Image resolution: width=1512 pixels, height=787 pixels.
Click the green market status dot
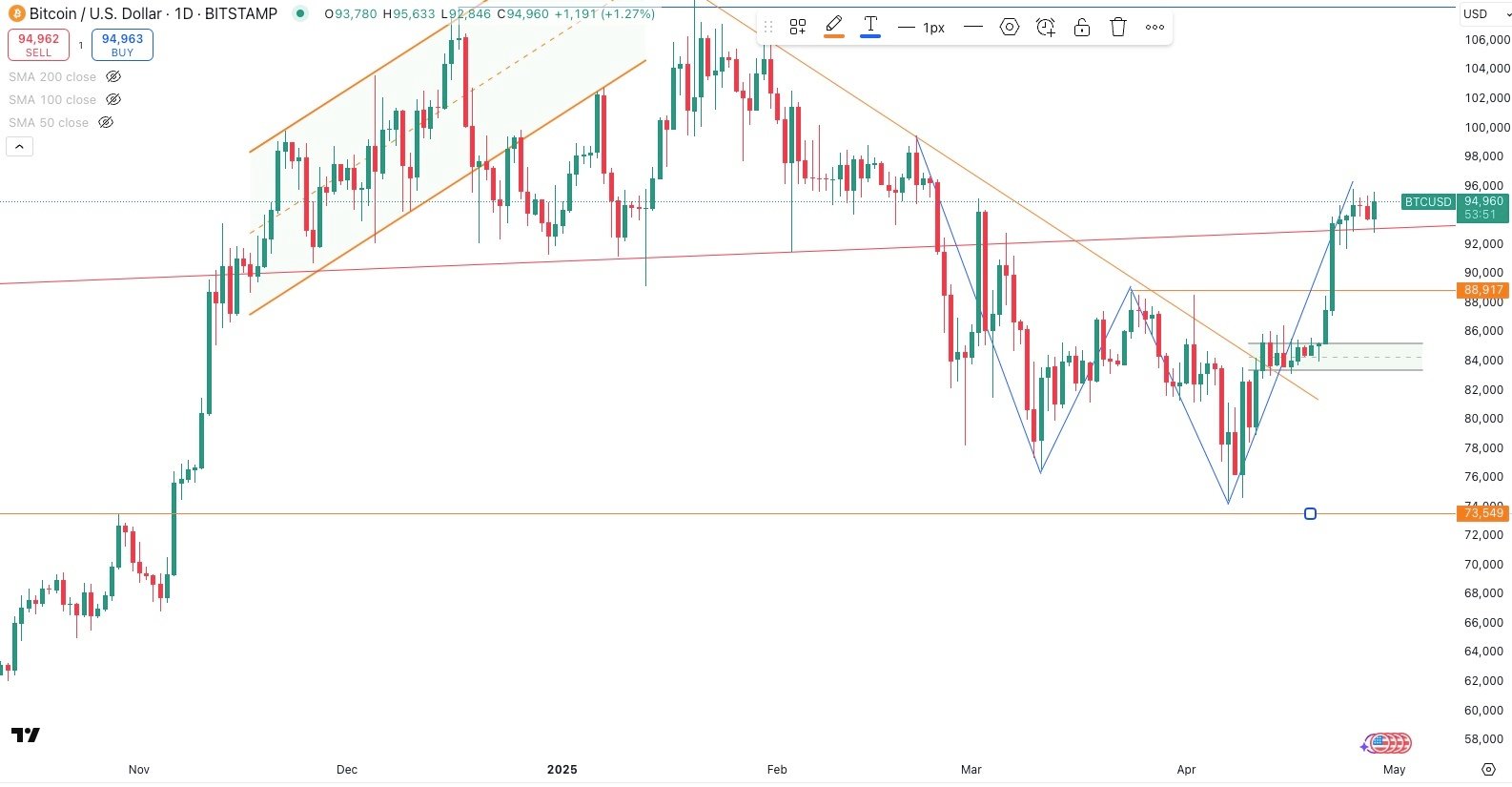click(x=300, y=13)
